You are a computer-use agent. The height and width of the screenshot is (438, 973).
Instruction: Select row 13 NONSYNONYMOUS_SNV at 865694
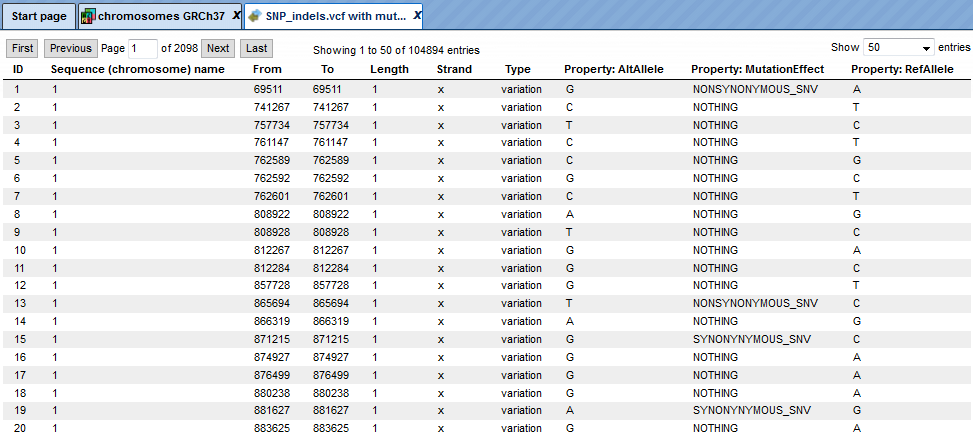tap(486, 303)
